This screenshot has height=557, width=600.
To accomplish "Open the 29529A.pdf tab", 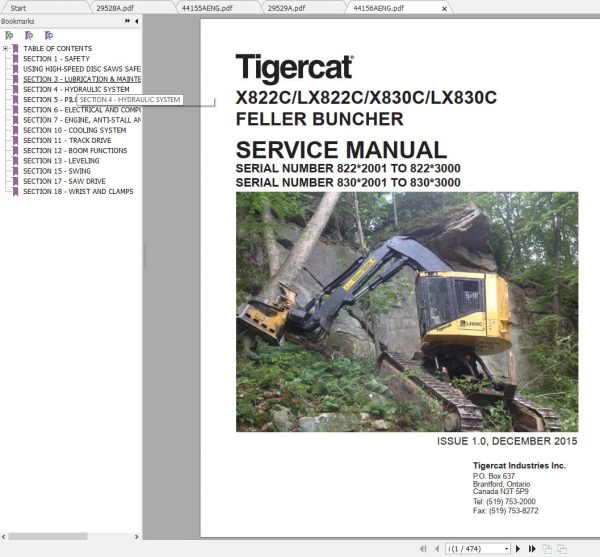I will (286, 8).
